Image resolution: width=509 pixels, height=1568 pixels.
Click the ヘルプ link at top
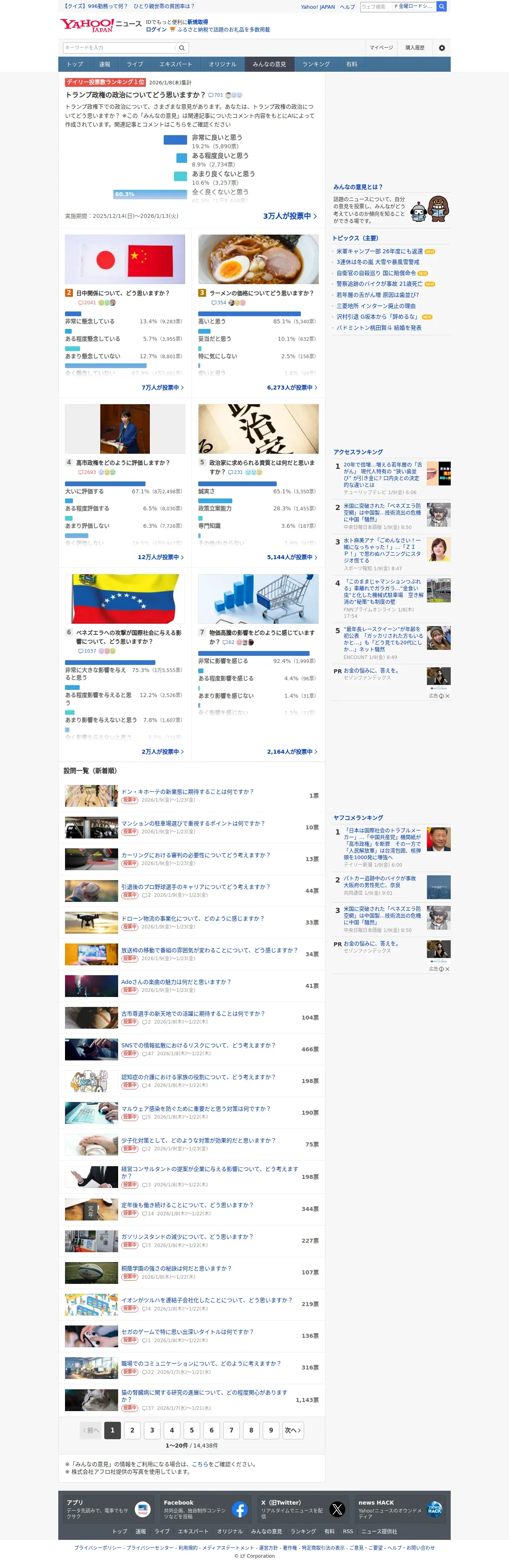pyautogui.click(x=348, y=7)
